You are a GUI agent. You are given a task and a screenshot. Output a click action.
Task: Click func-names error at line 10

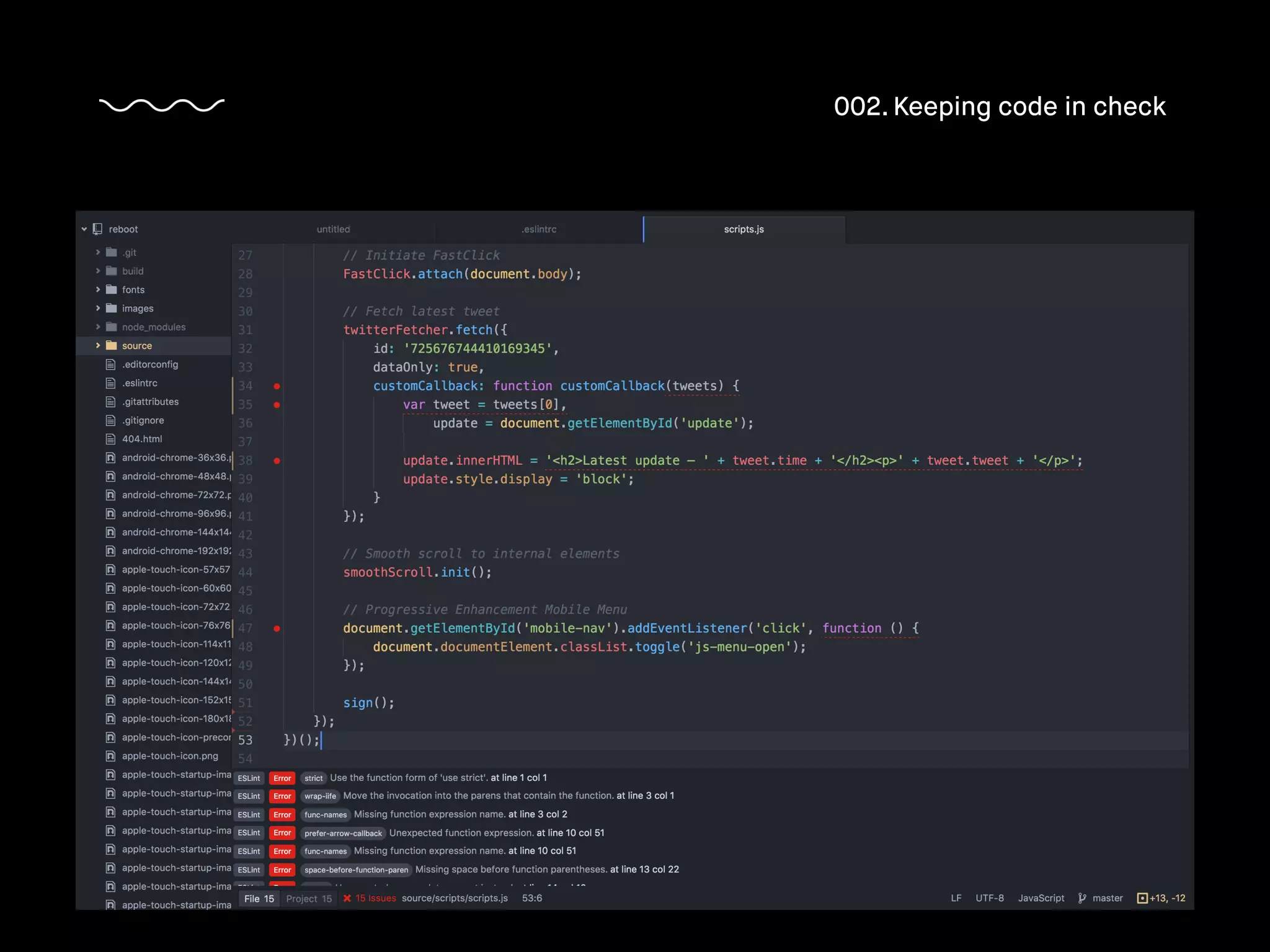(x=465, y=851)
